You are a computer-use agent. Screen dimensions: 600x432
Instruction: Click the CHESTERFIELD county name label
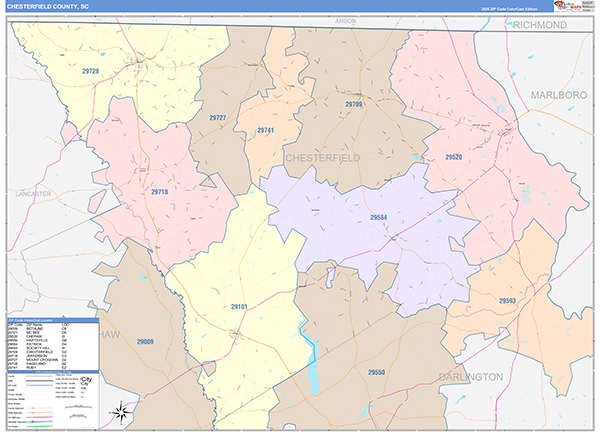323,158
